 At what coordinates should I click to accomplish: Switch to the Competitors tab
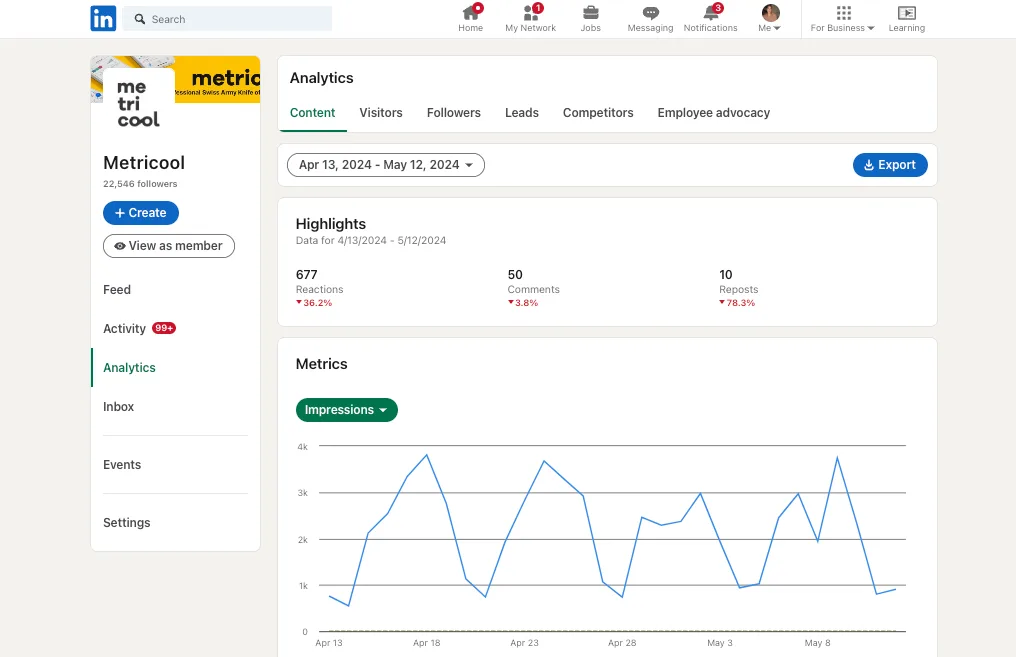click(598, 113)
